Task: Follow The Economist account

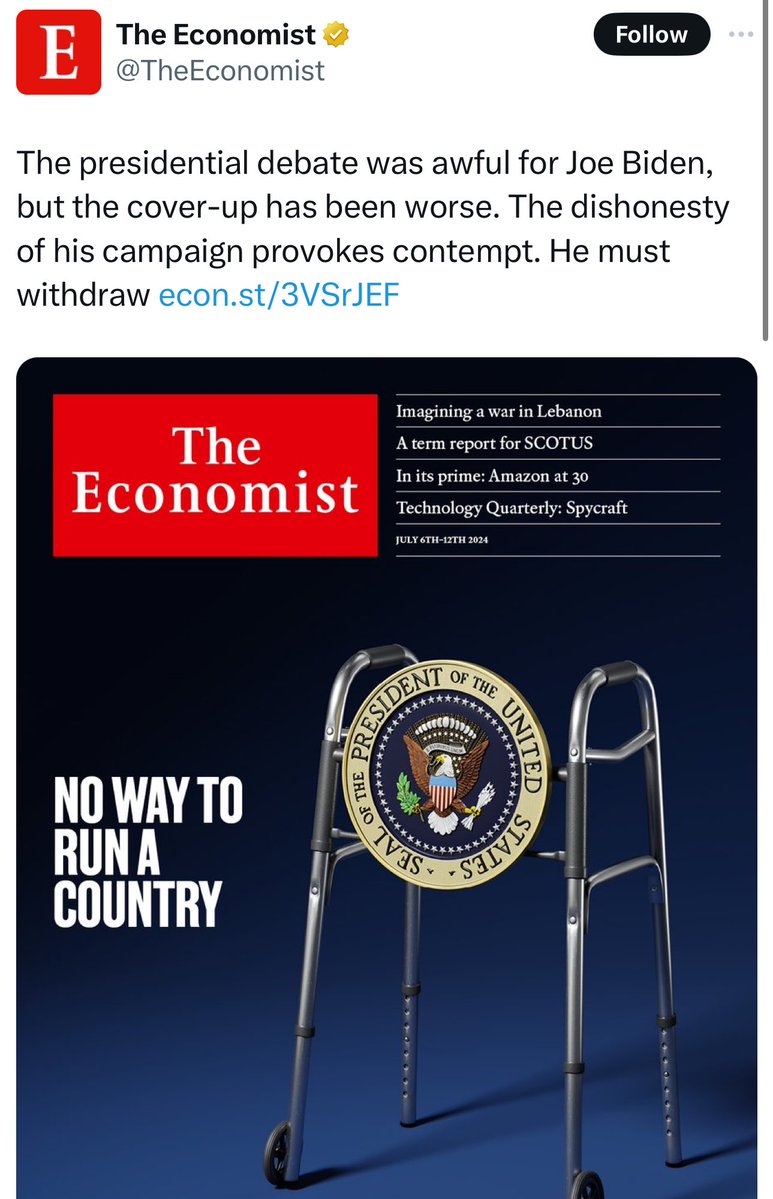Action: click(651, 35)
